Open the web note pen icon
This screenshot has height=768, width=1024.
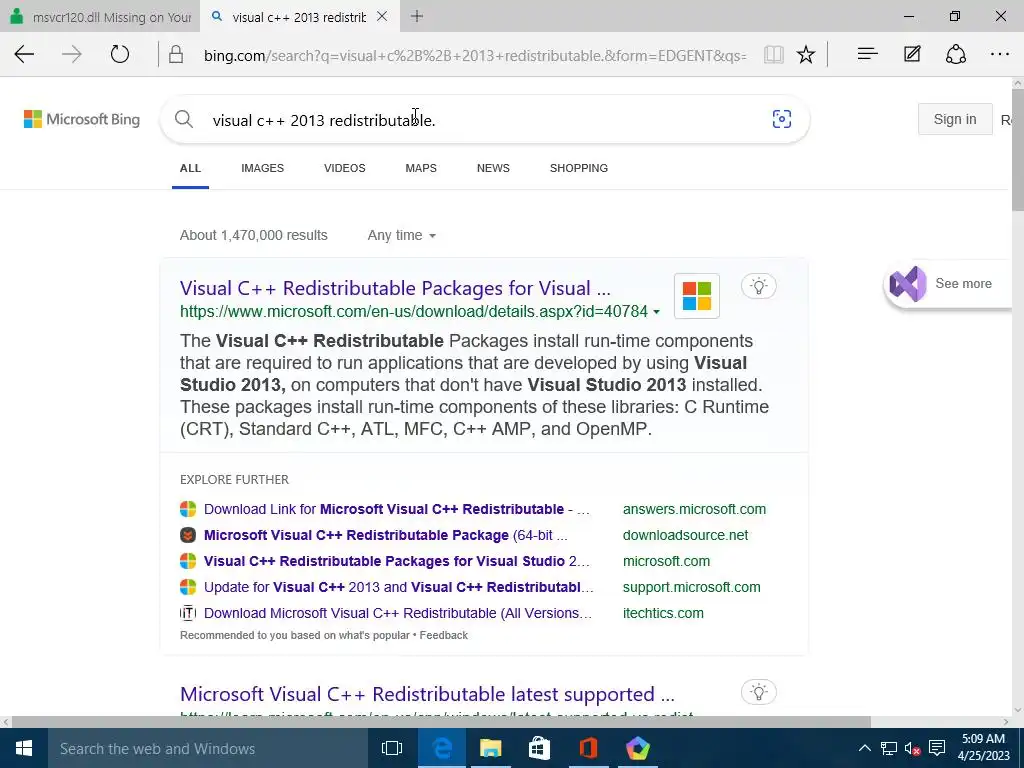pos(912,54)
